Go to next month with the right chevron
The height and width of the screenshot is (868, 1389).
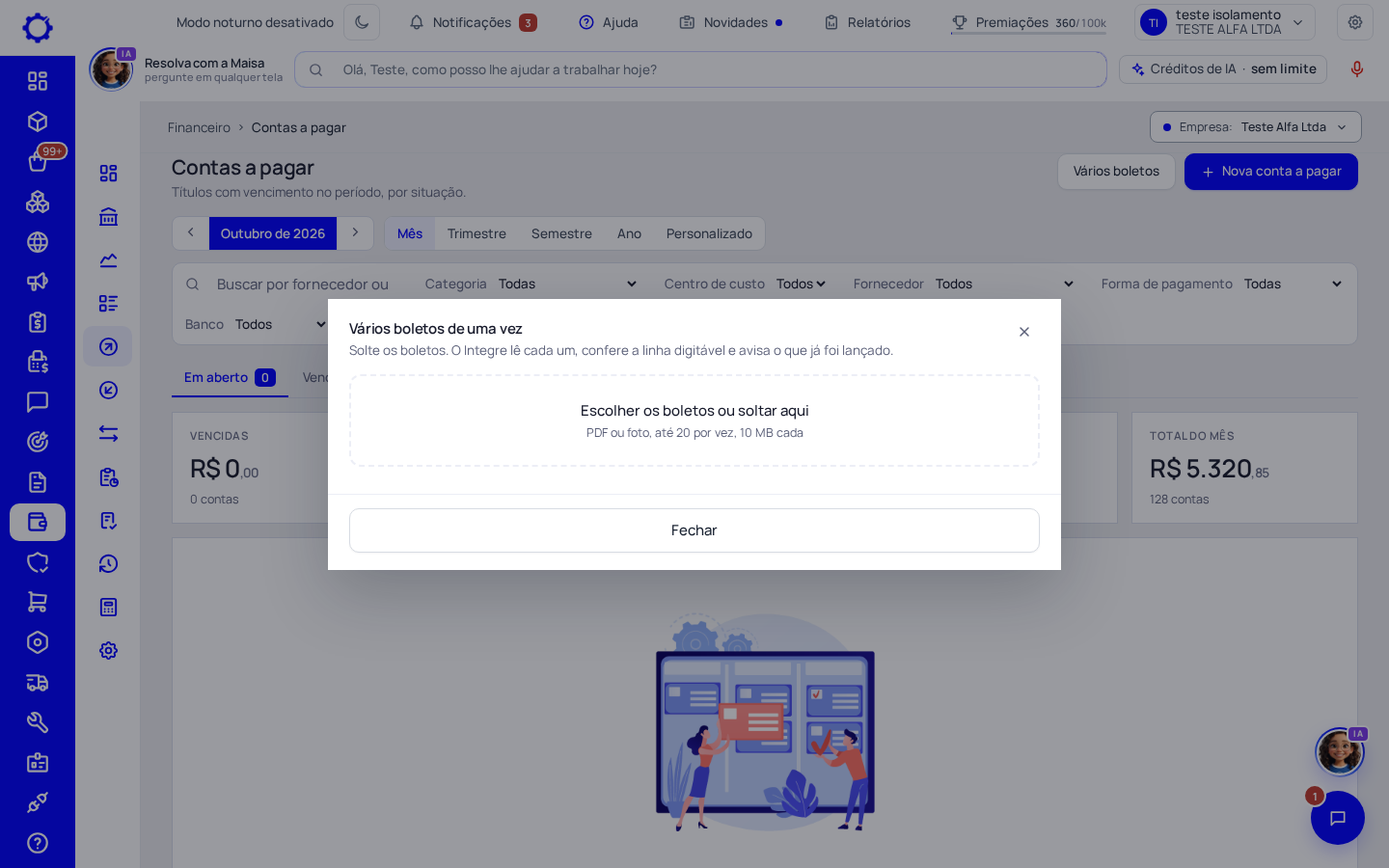coord(355,232)
